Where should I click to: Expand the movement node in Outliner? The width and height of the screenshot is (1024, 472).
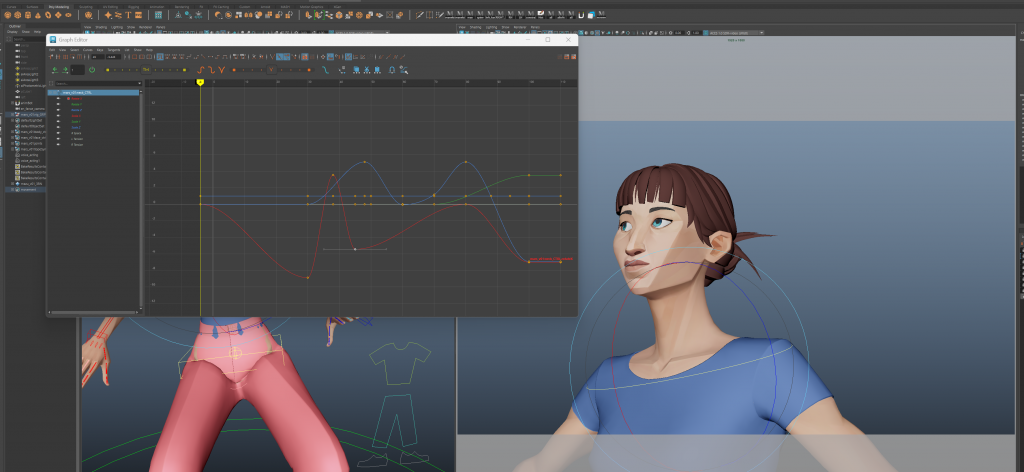pyautogui.click(x=12, y=189)
